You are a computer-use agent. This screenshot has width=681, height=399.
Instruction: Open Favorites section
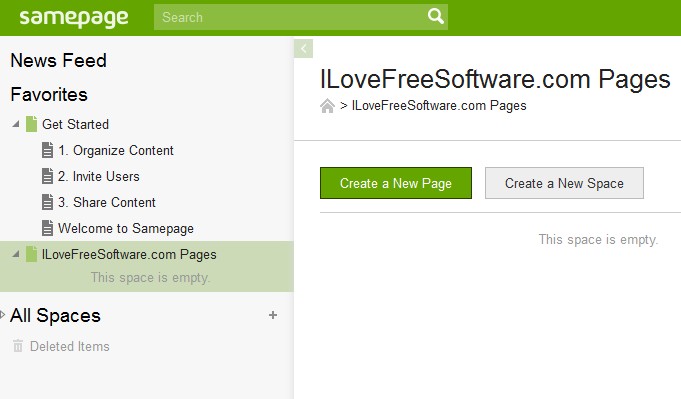tap(49, 95)
